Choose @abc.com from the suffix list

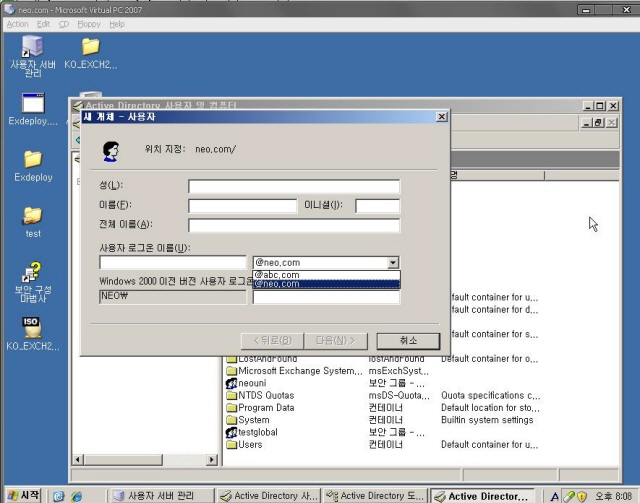326,275
